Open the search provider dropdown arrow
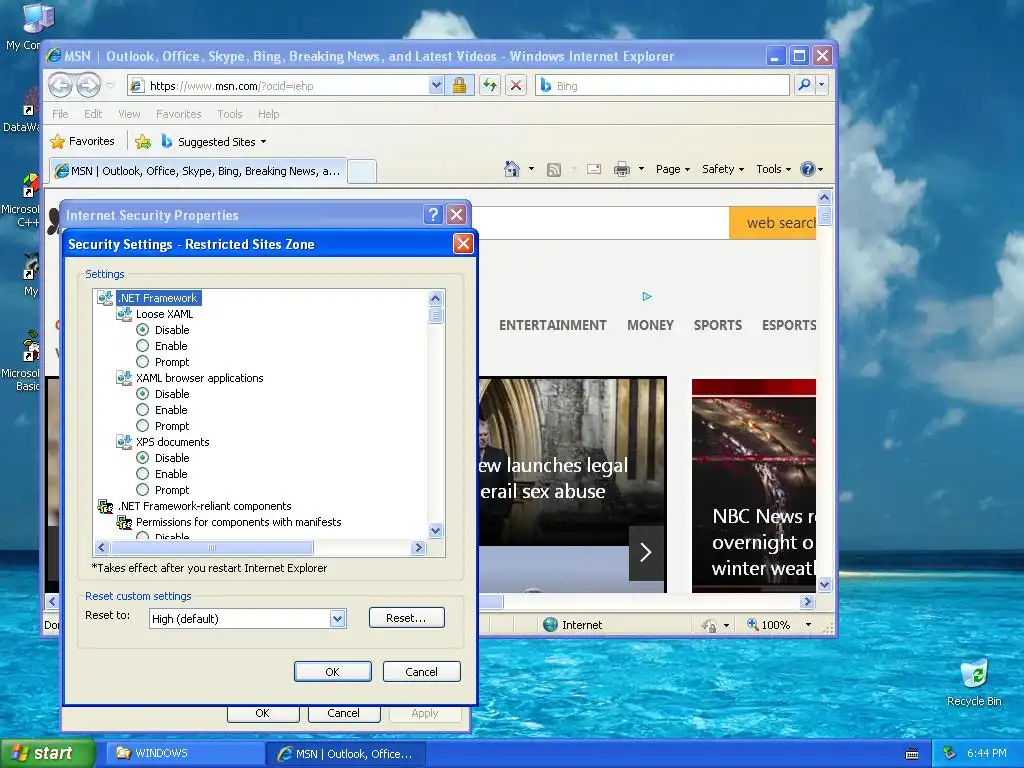 pyautogui.click(x=822, y=85)
